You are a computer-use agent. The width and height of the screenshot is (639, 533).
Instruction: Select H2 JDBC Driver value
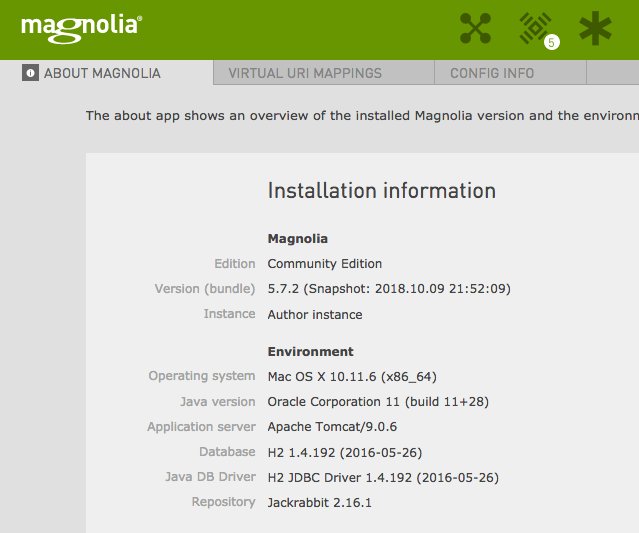point(383,477)
